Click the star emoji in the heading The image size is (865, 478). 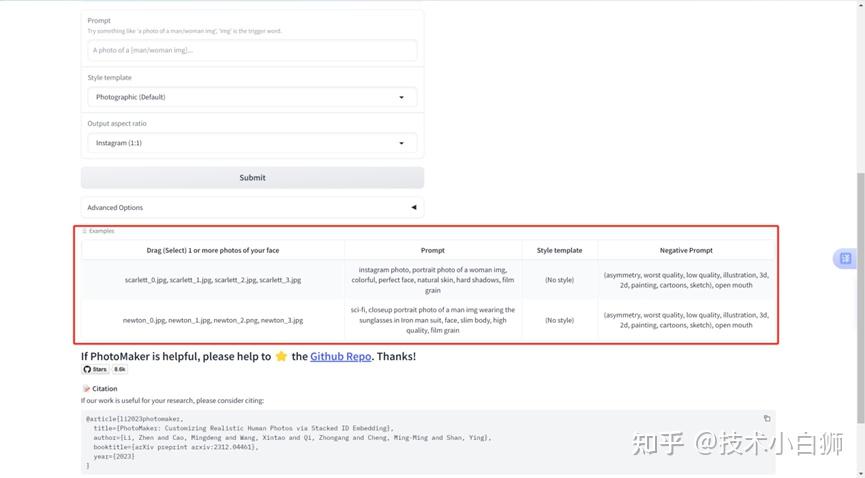[x=281, y=356]
